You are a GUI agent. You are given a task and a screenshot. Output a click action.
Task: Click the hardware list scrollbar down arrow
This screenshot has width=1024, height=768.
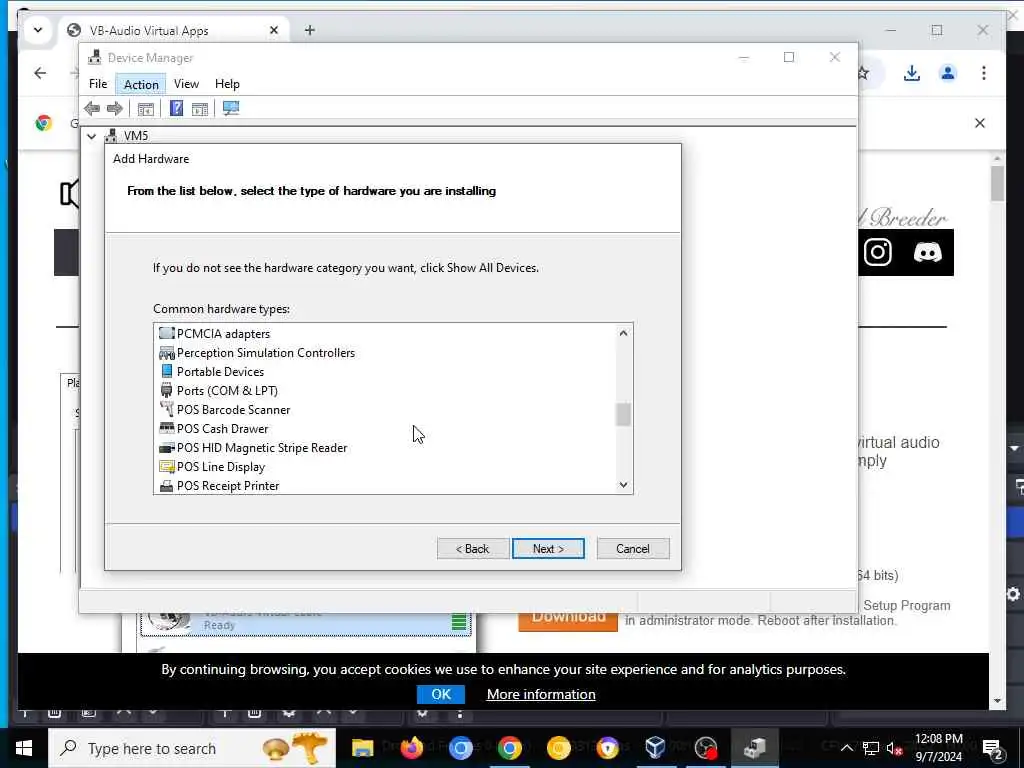(623, 485)
